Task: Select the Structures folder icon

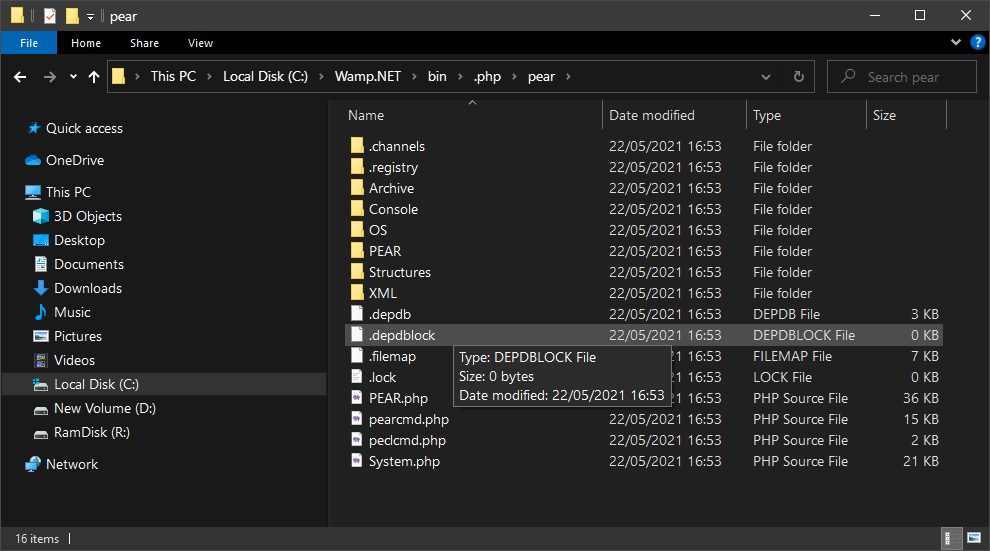Action: (x=357, y=272)
